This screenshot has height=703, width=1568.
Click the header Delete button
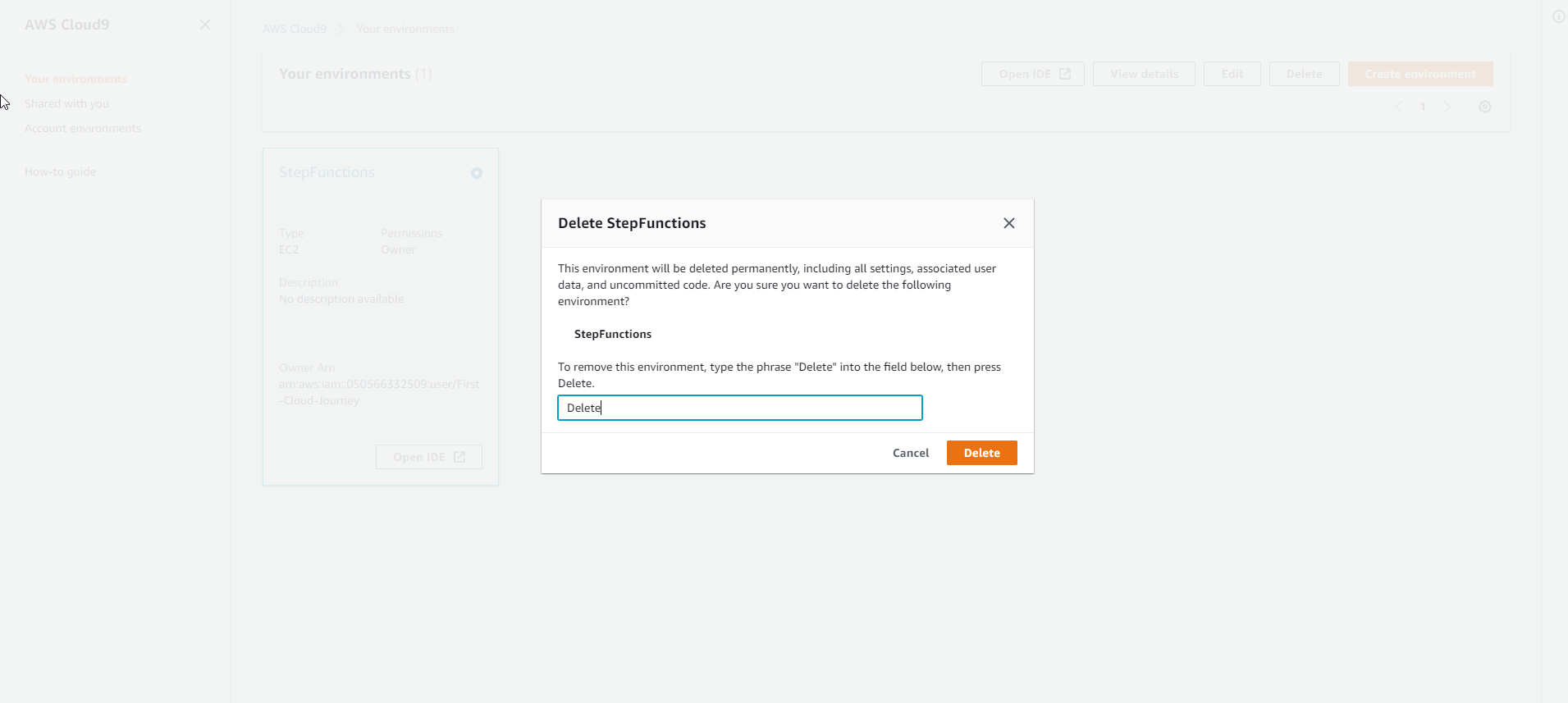[1304, 74]
